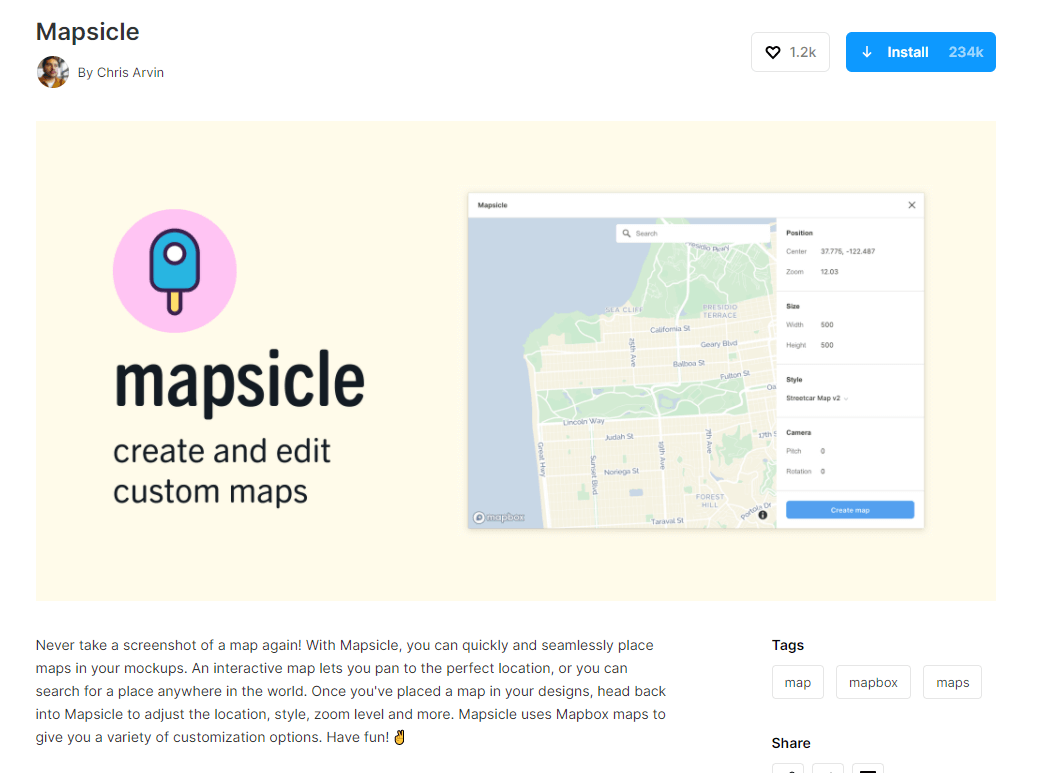Click the popsicle logo in the pink circle
Viewport: 1040px width, 773px height.
pos(174,271)
